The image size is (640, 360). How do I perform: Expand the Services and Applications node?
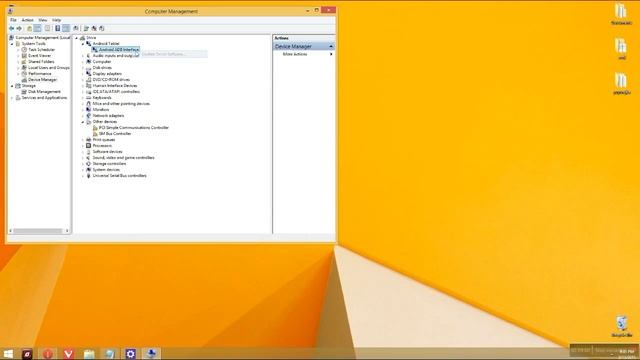click(x=12, y=98)
